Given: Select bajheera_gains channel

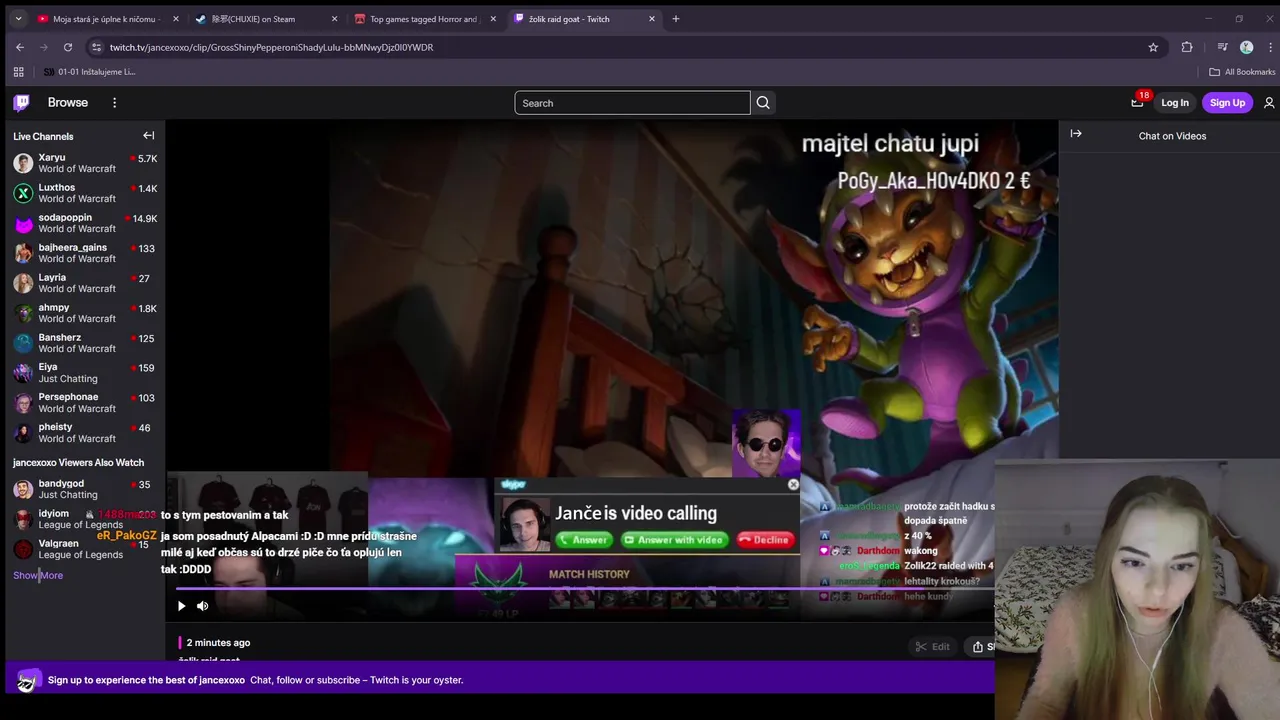Looking at the screenshot, I should pos(85,253).
